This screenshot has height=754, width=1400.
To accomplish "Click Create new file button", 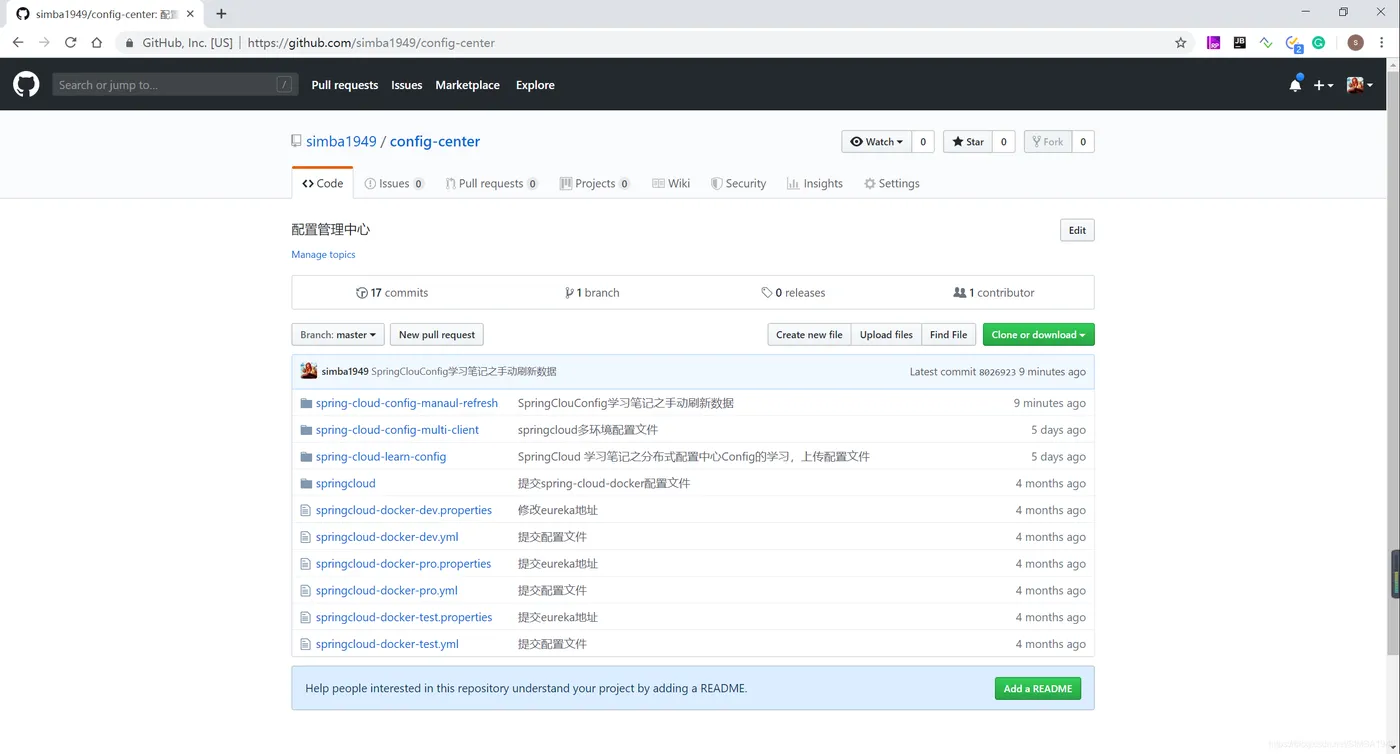I will 809,335.
